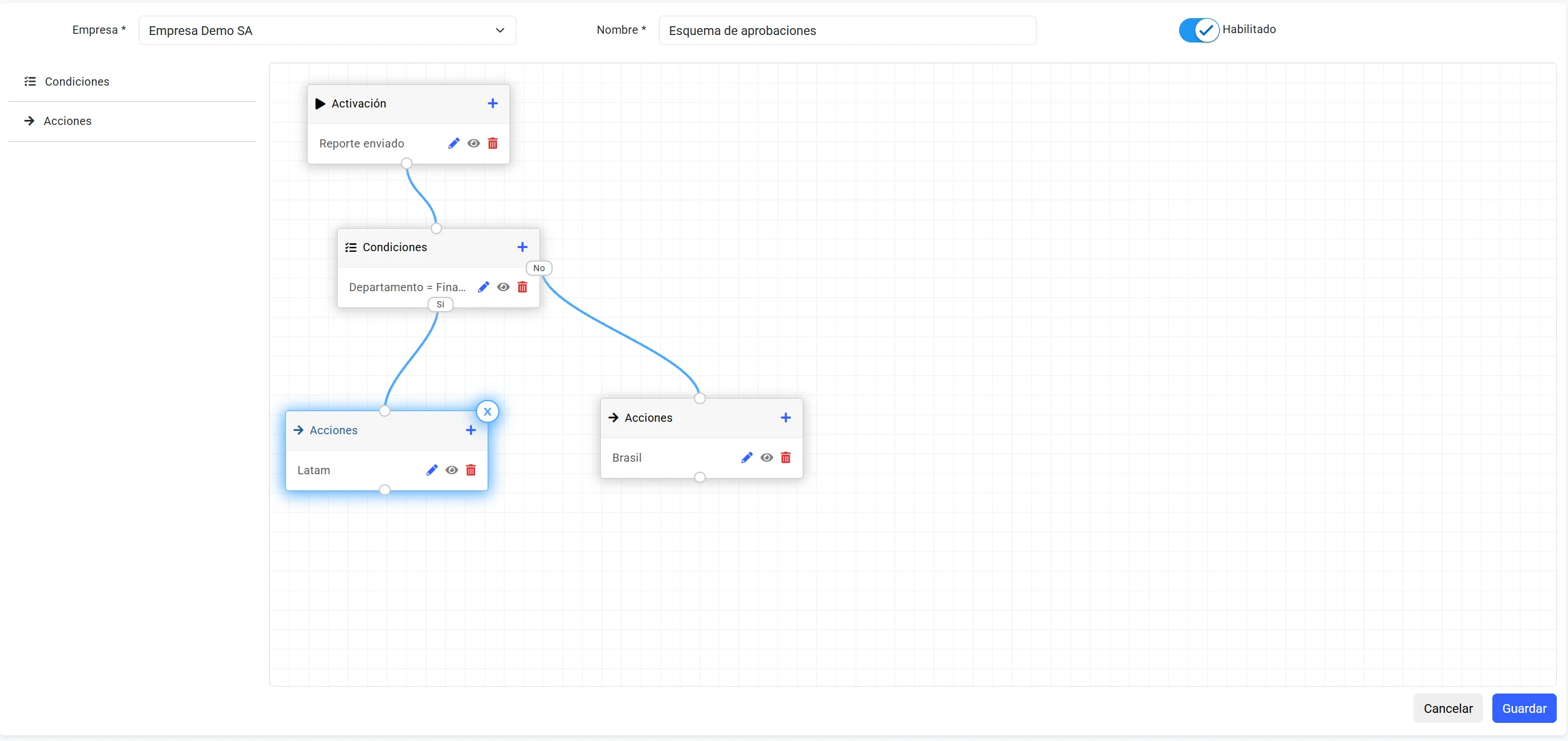The image size is (1568, 741).
Task: Add item to Activación node
Action: coord(493,104)
